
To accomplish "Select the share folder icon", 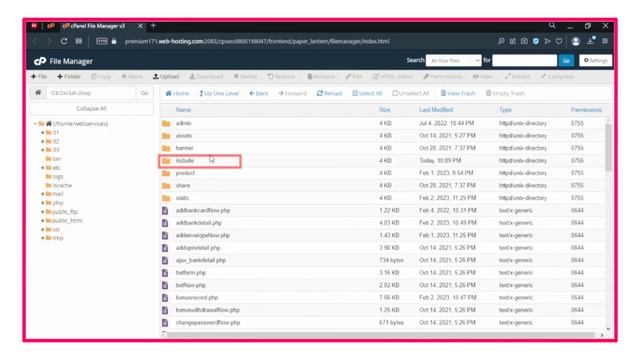I will coord(166,186).
